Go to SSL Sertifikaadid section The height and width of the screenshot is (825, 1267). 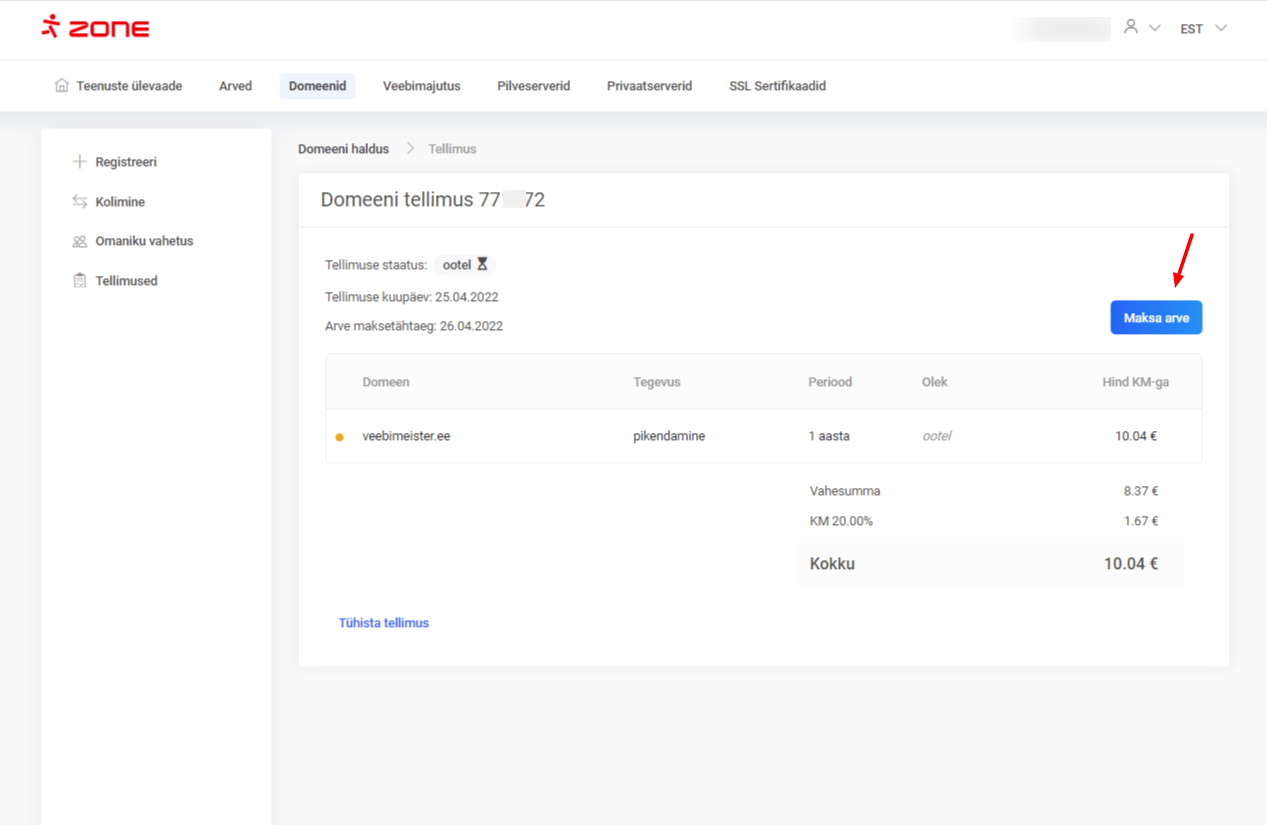click(x=777, y=86)
